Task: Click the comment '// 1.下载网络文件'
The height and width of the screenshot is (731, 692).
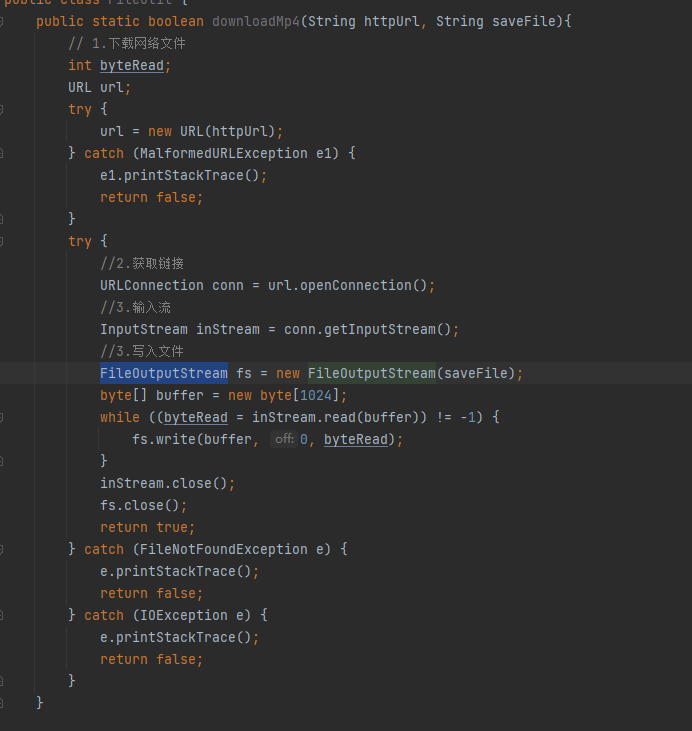Action: (x=127, y=43)
